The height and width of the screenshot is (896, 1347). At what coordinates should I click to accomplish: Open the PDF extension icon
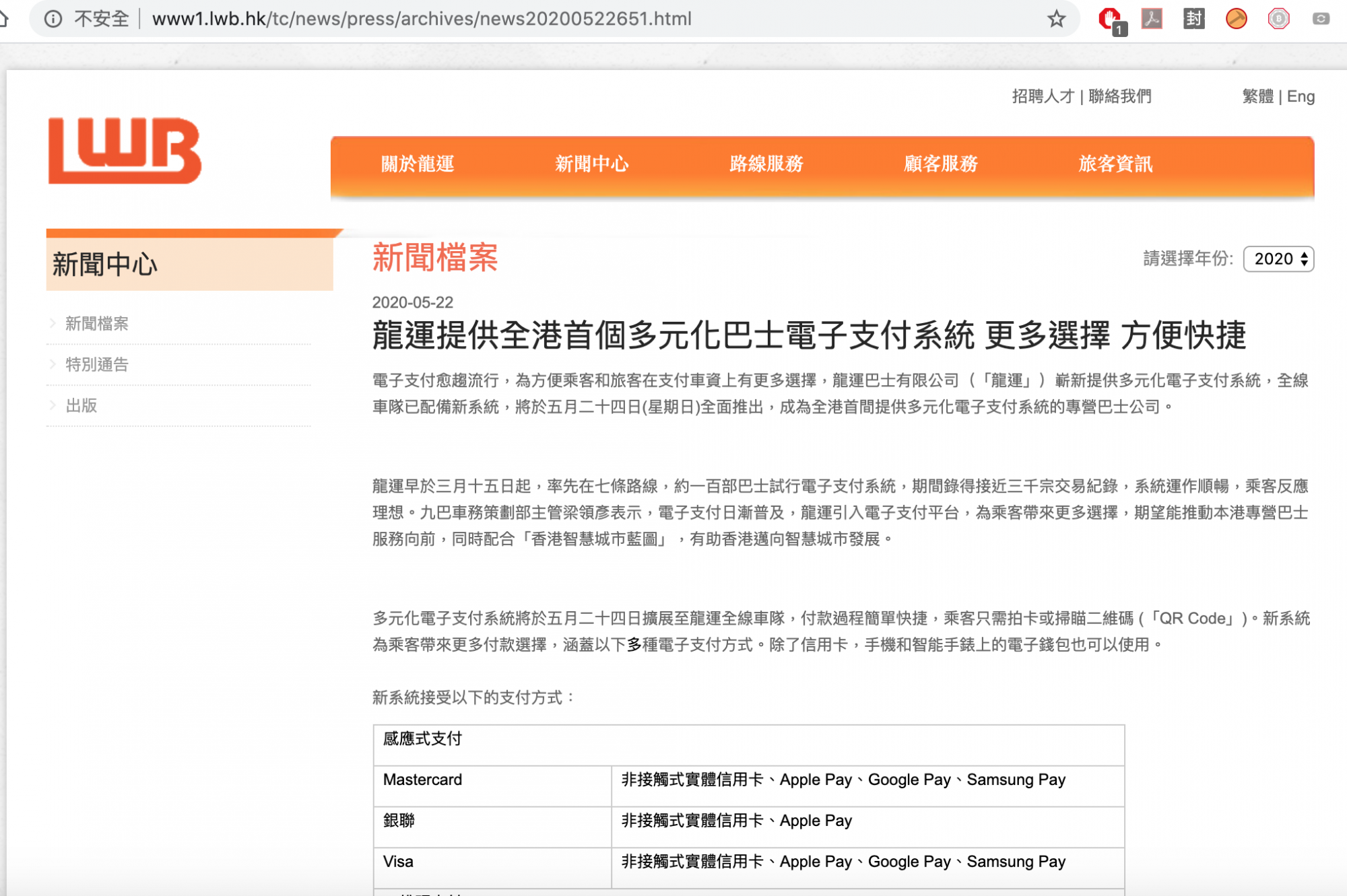tap(1152, 19)
